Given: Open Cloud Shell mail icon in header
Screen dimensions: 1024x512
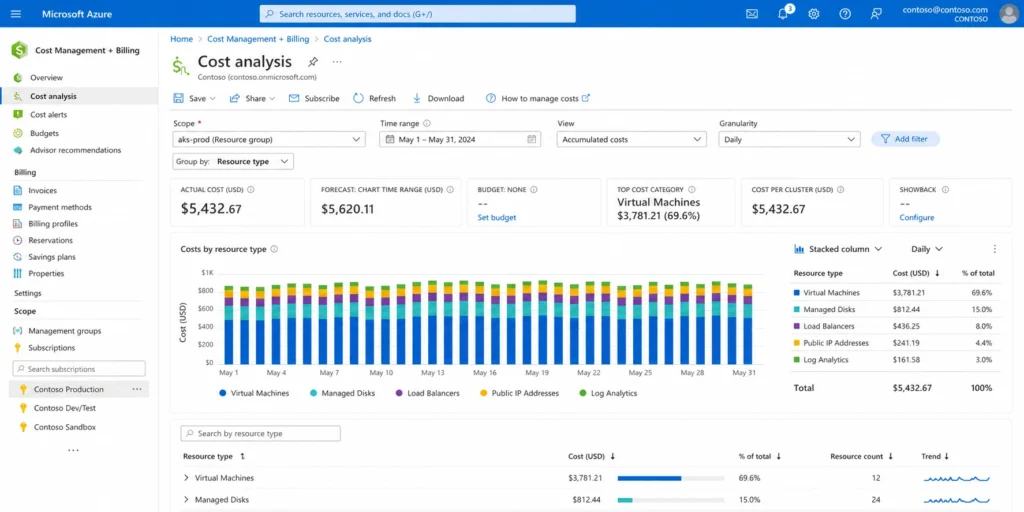Looking at the screenshot, I should click(x=752, y=14).
